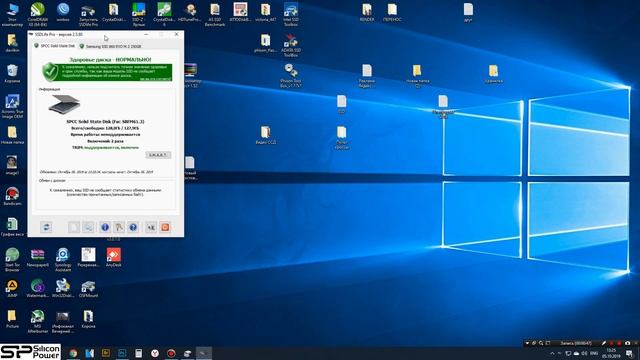Click the camera screenshot icon on recording bar
Screen dimensions: 640x360
[x=627, y=343]
